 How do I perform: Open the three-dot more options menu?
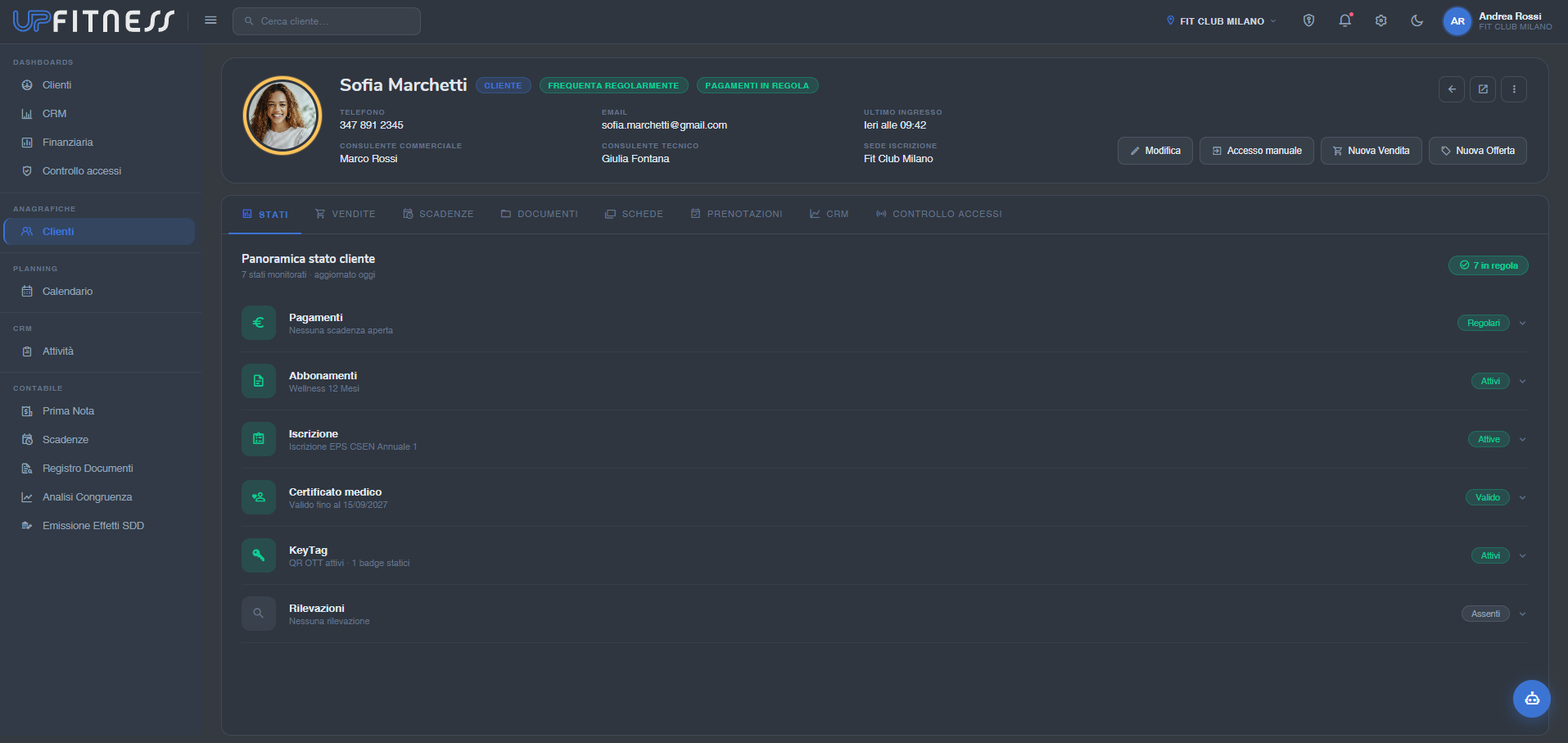click(1513, 89)
